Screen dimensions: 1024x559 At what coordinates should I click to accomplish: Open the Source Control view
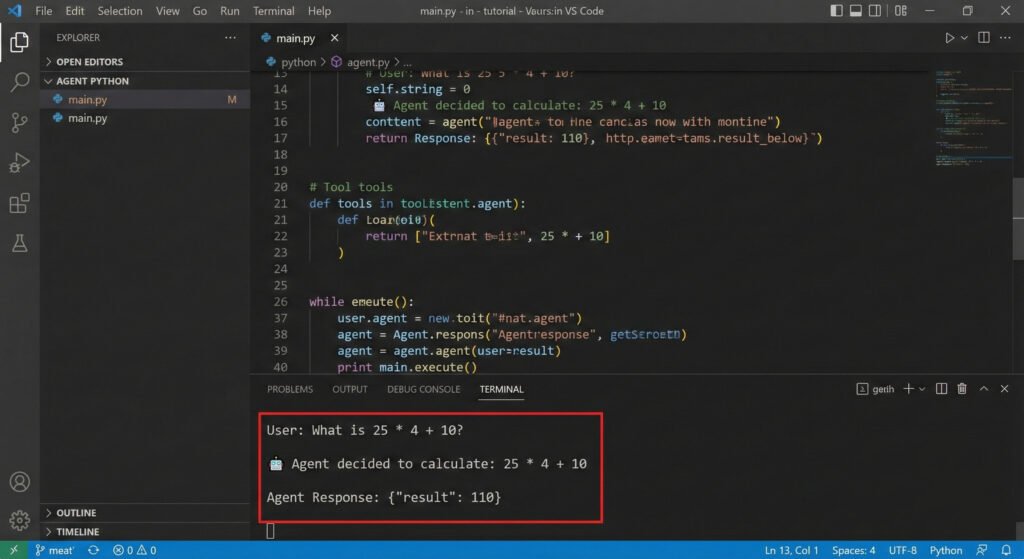click(19, 123)
